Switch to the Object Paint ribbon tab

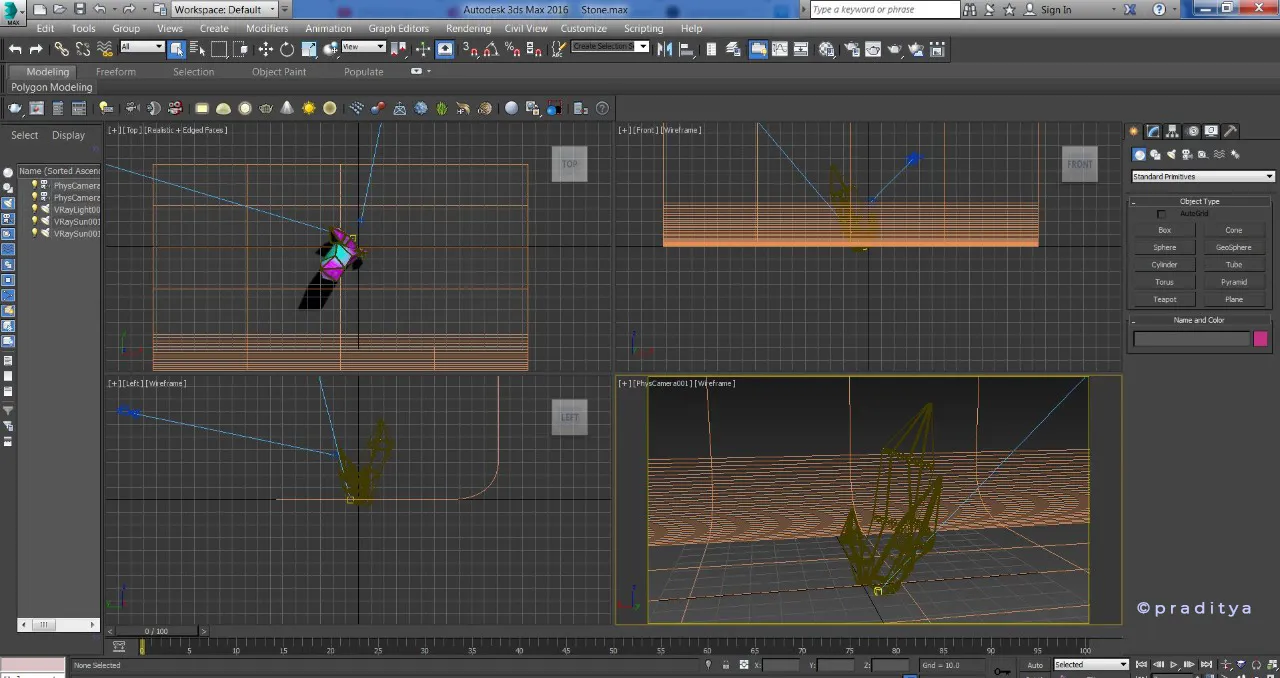pos(279,72)
